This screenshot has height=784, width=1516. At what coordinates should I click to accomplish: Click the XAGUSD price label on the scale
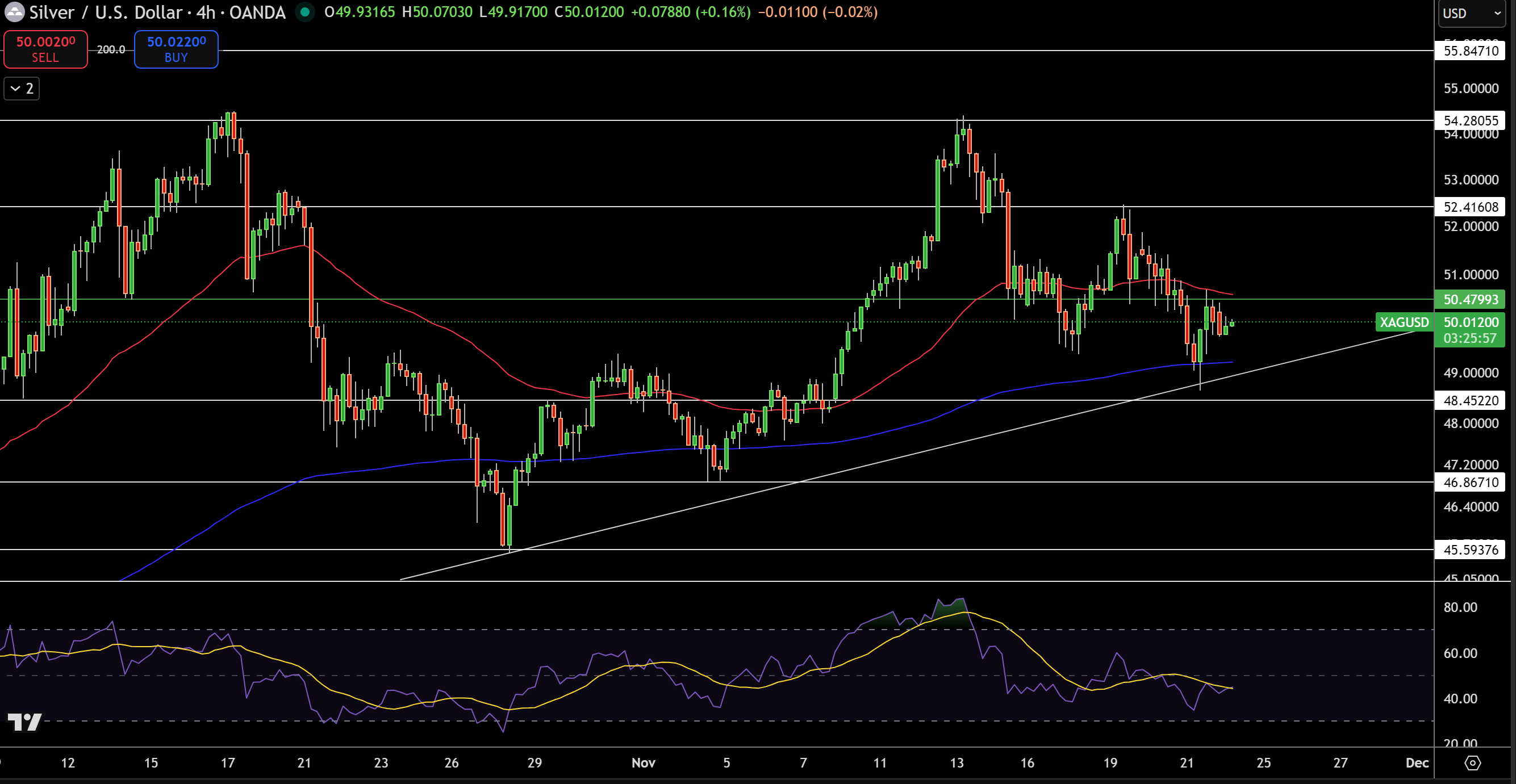pyautogui.click(x=1405, y=322)
